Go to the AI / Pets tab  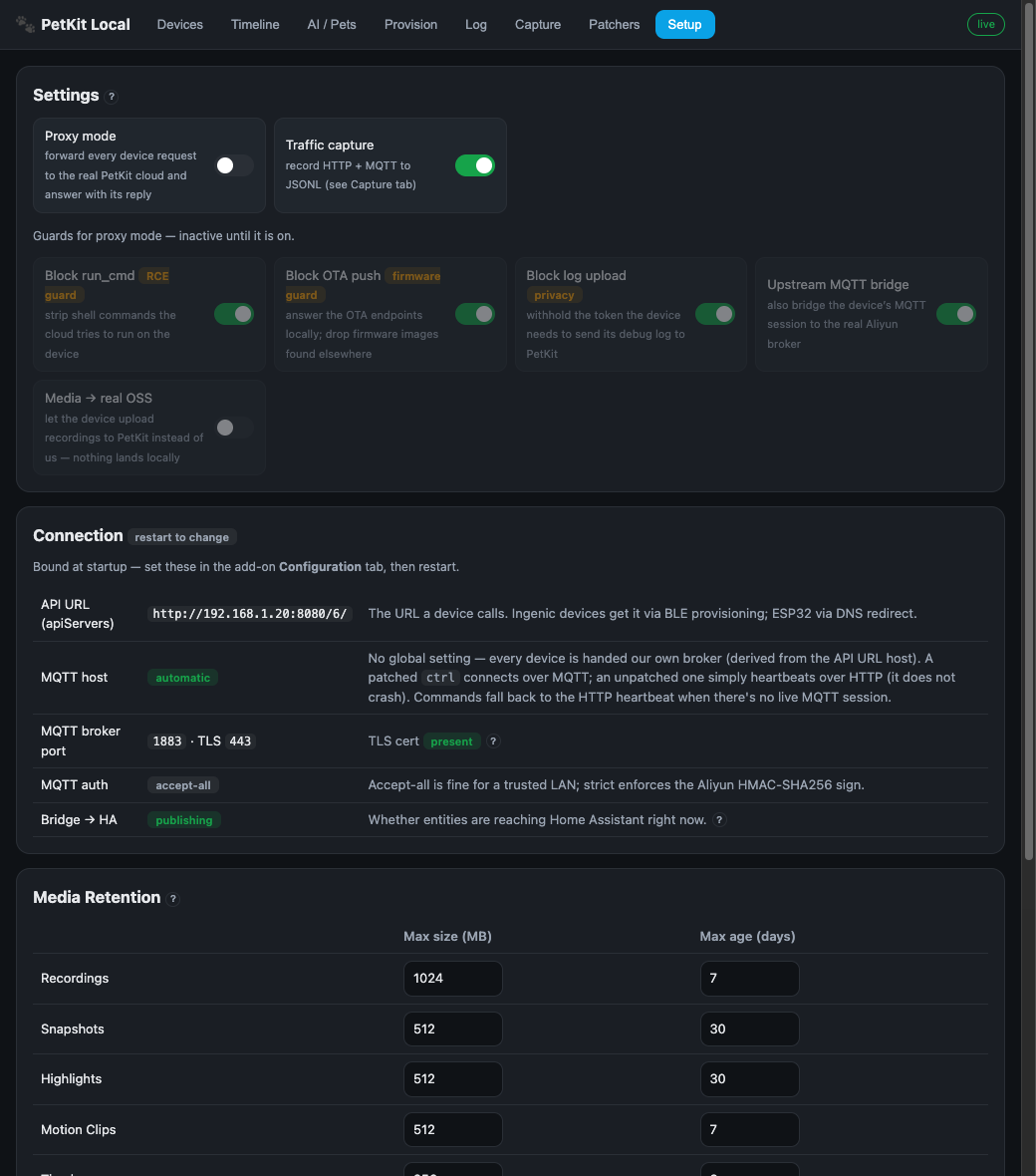[x=332, y=24]
